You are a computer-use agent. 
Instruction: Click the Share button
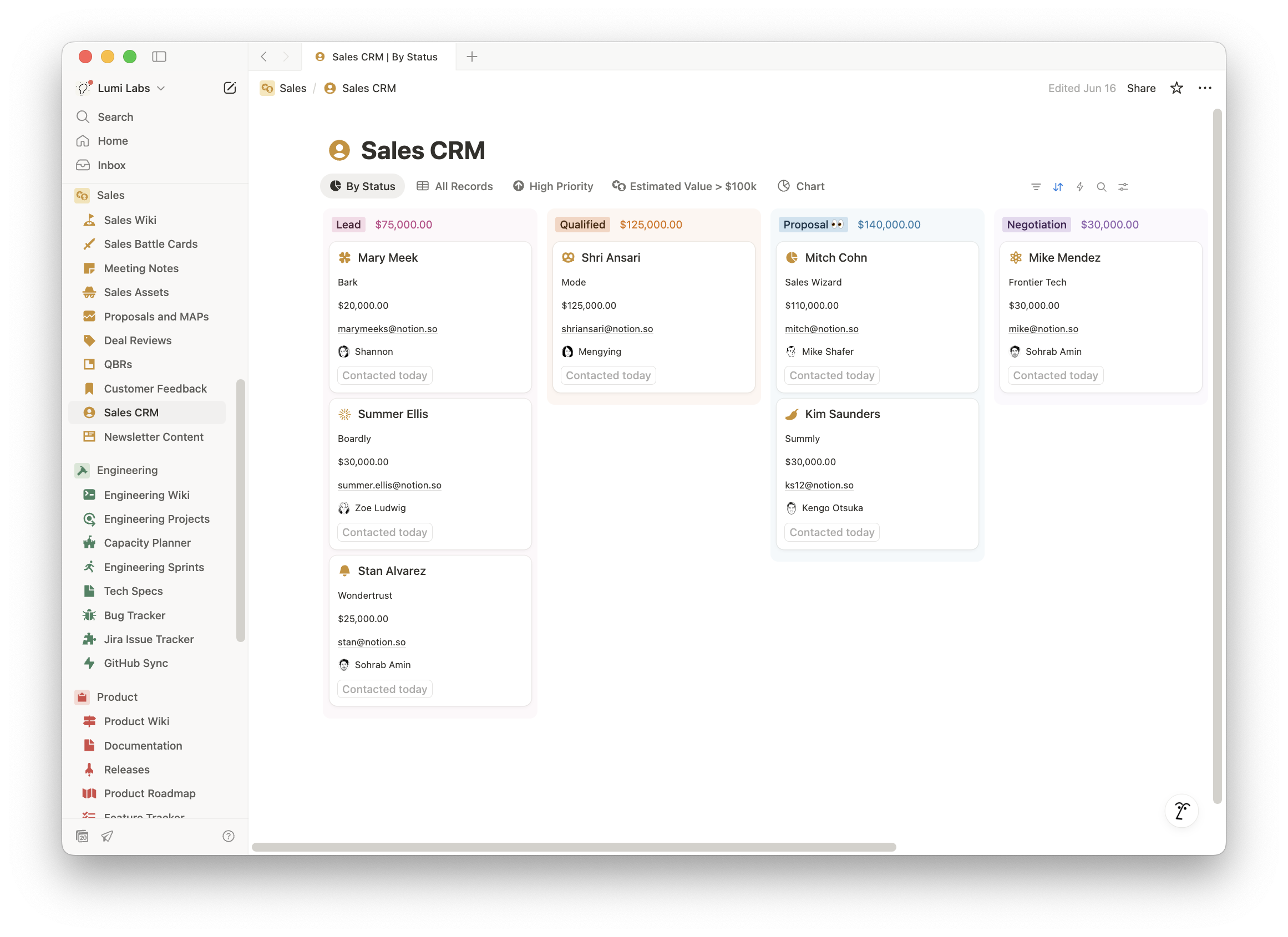[1141, 88]
